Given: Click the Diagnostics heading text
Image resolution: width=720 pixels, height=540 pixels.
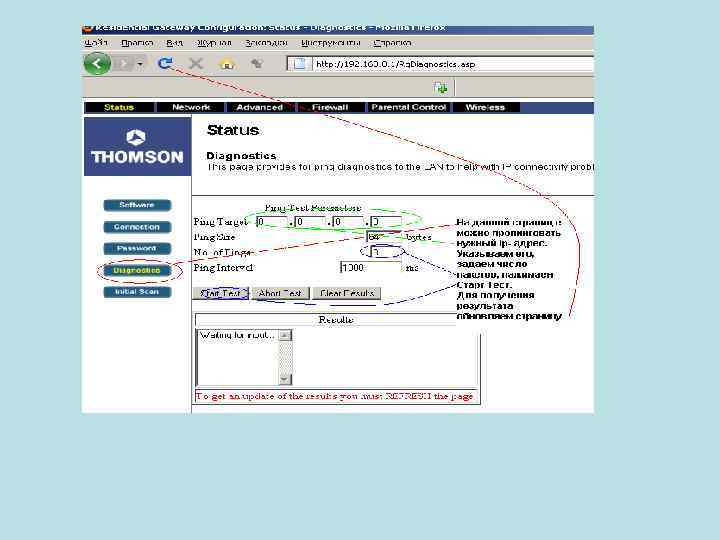Looking at the screenshot, I should (241, 156).
